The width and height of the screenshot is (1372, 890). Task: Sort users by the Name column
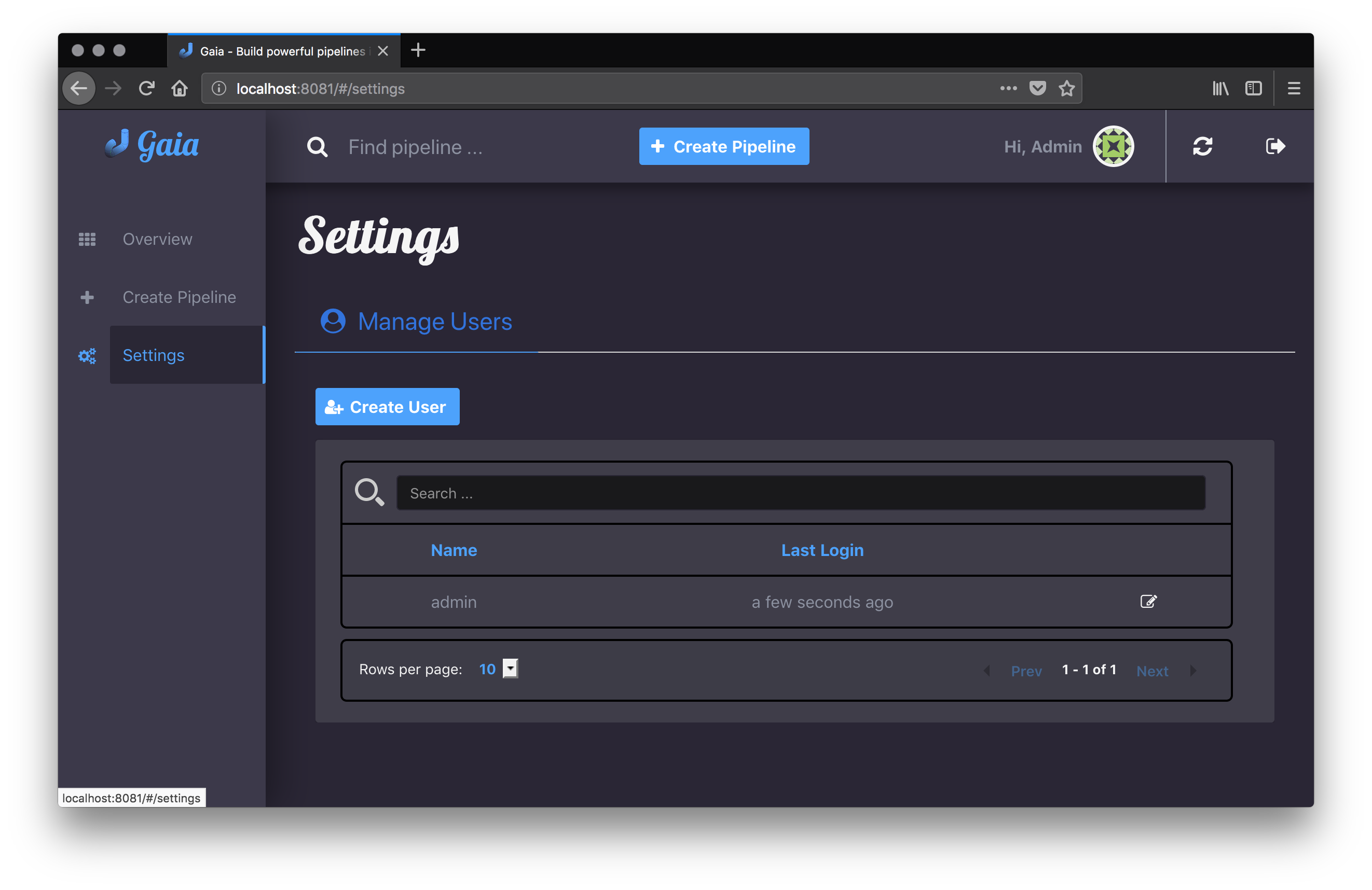tap(454, 550)
